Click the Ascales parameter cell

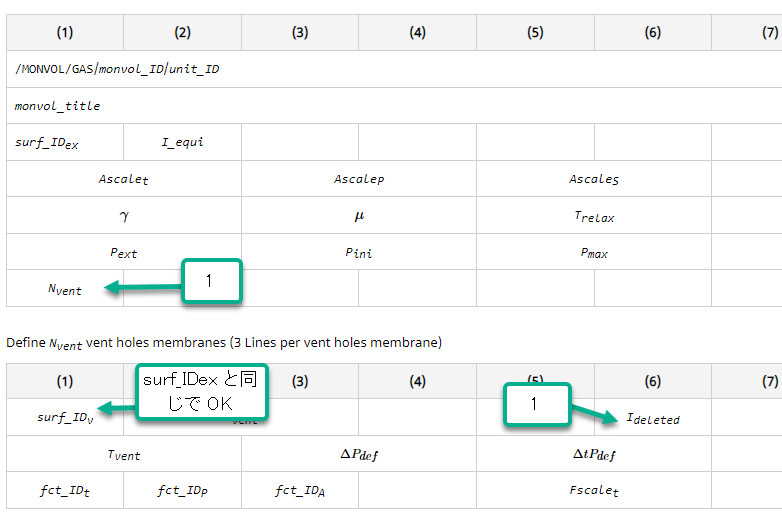click(x=594, y=179)
